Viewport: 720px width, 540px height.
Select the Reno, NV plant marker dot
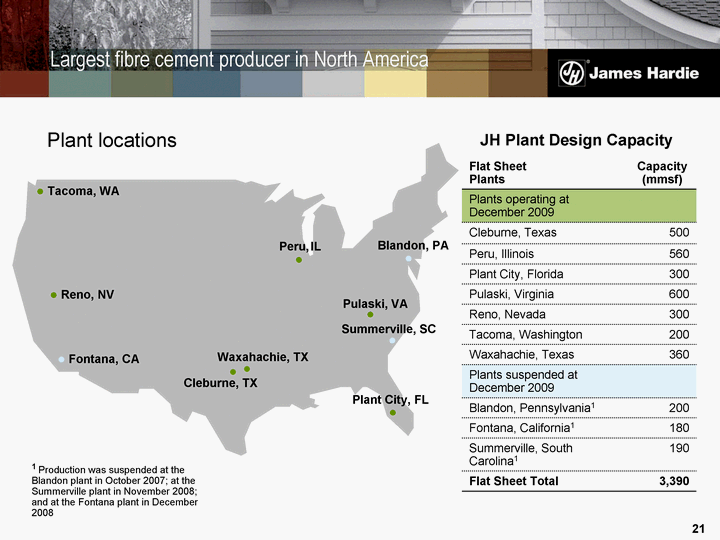coord(54,295)
